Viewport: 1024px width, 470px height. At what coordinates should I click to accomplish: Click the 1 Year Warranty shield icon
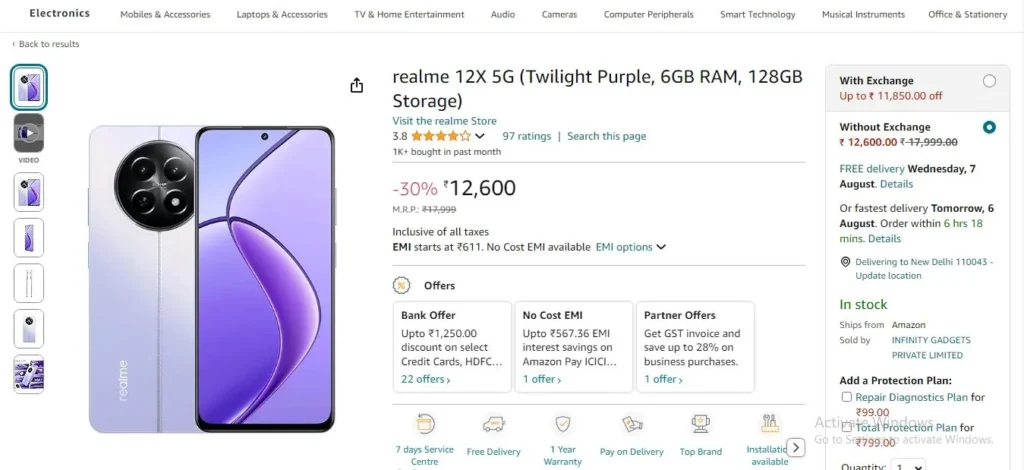tap(562, 424)
